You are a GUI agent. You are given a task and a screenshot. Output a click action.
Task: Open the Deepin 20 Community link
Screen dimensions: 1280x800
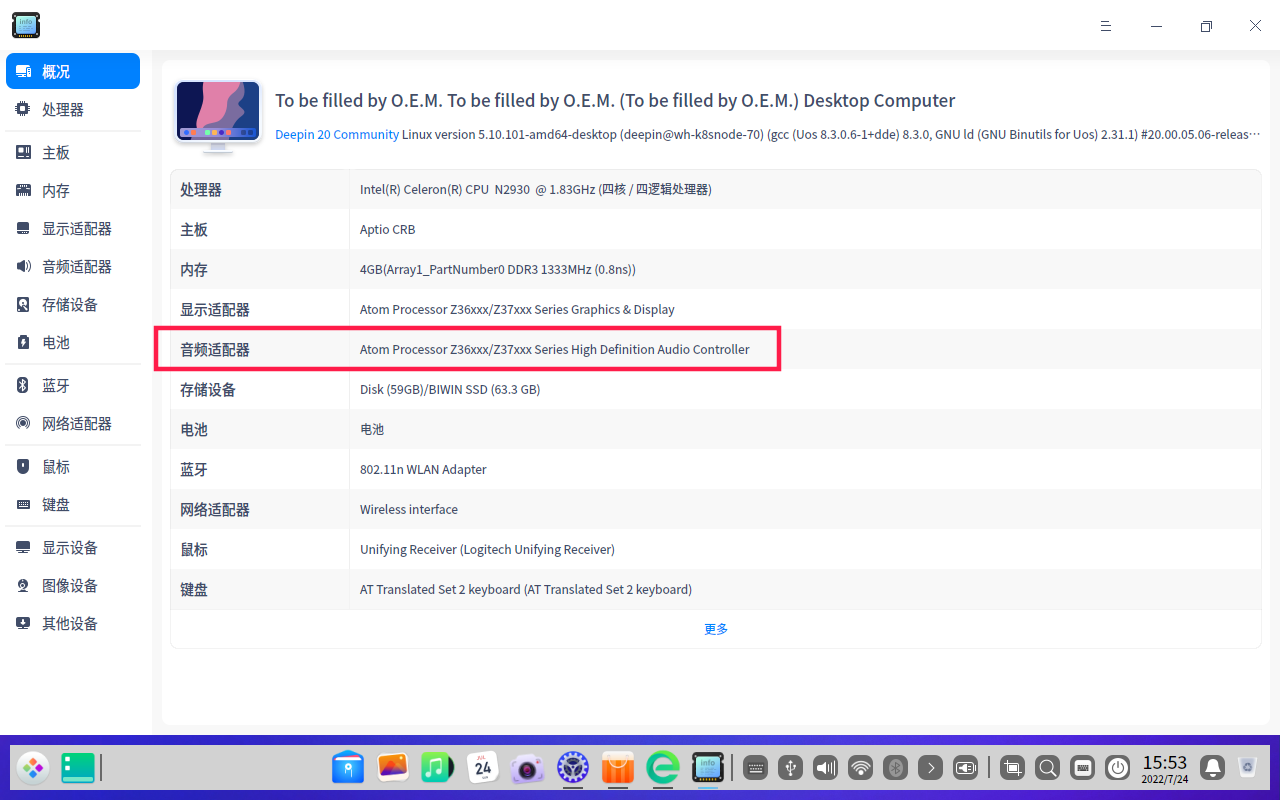337,134
